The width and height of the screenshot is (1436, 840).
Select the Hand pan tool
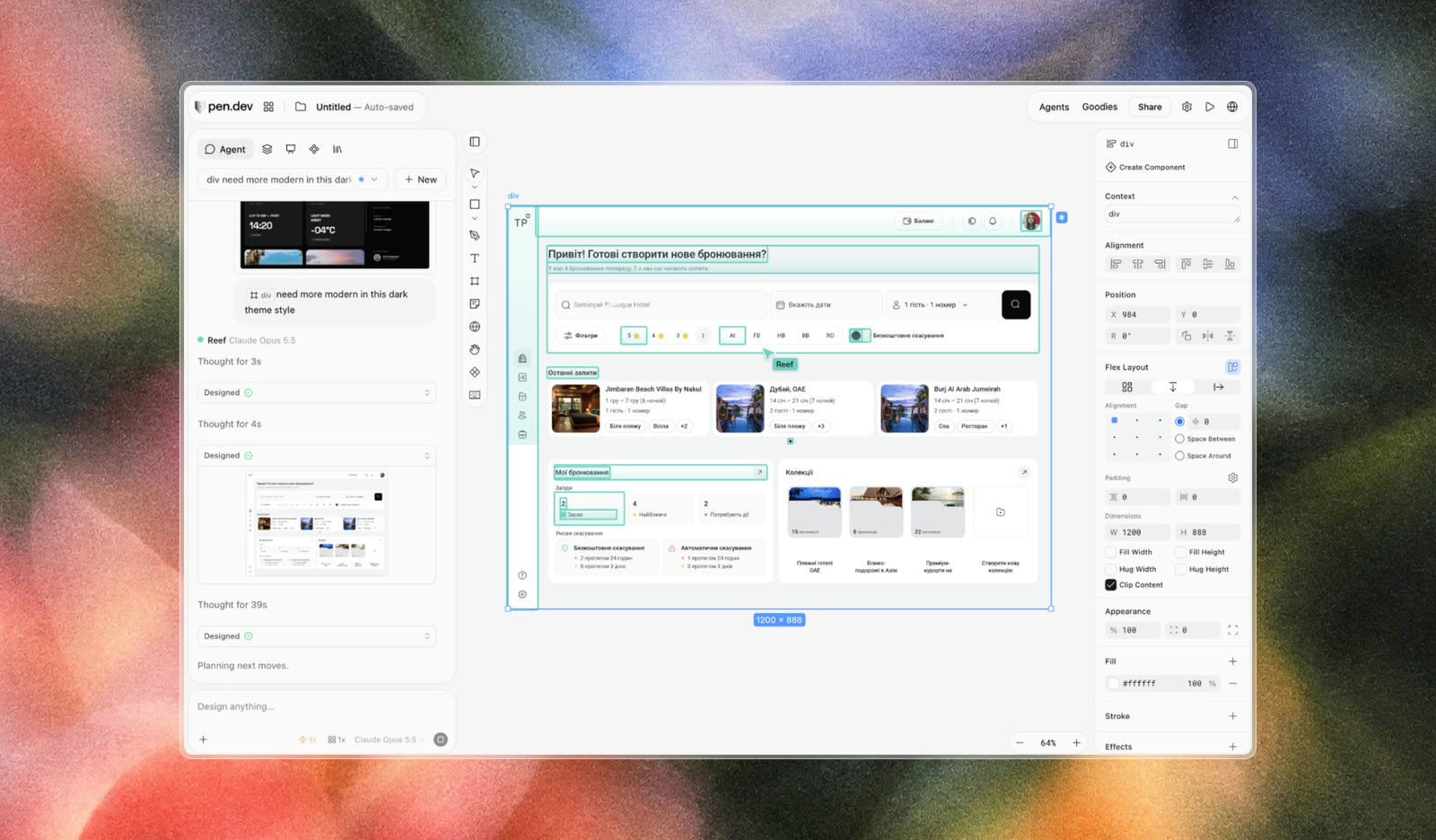point(475,349)
